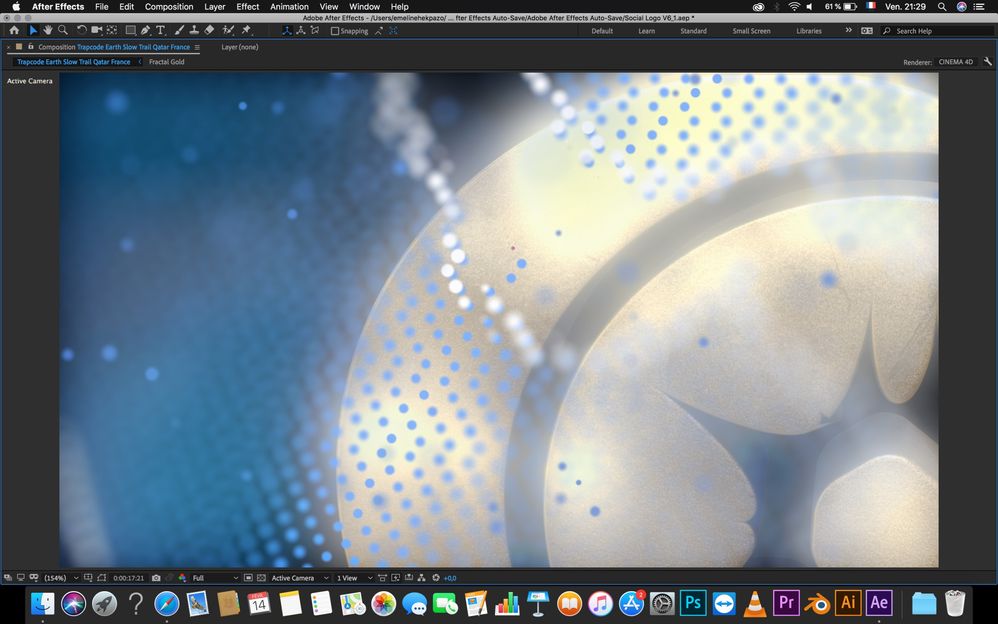This screenshot has width=998, height=624.
Task: Open the Trapcode Earth Slow Trail breadcrumb
Action: [x=73, y=62]
